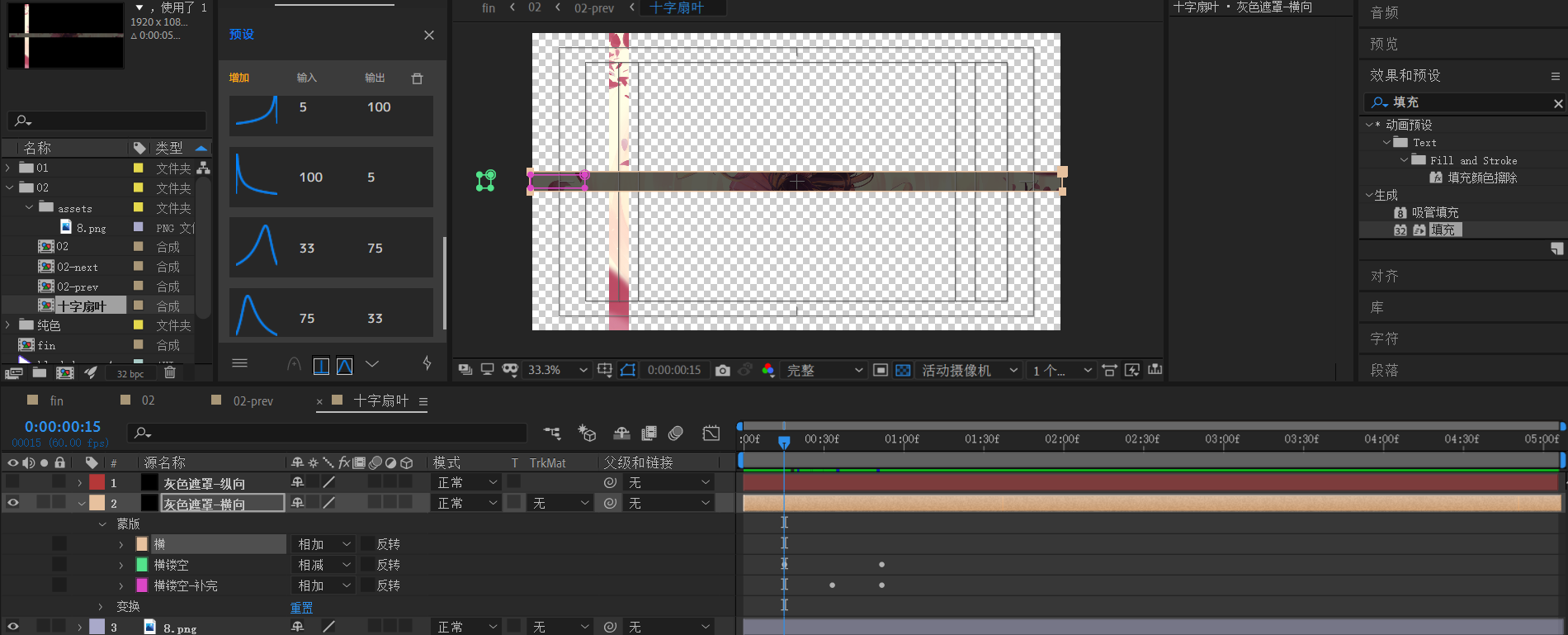
Task: Open the channel and color management icon
Action: point(768,370)
